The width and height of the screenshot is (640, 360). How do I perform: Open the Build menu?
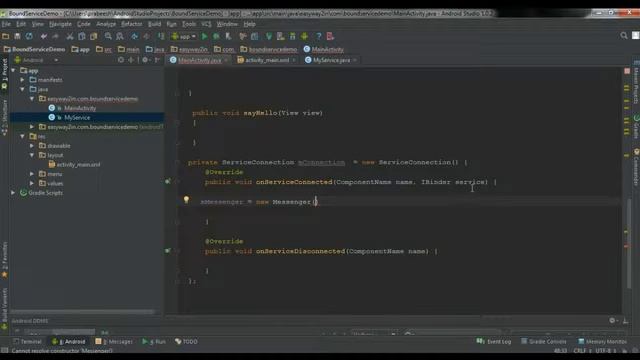(x=154, y=24)
